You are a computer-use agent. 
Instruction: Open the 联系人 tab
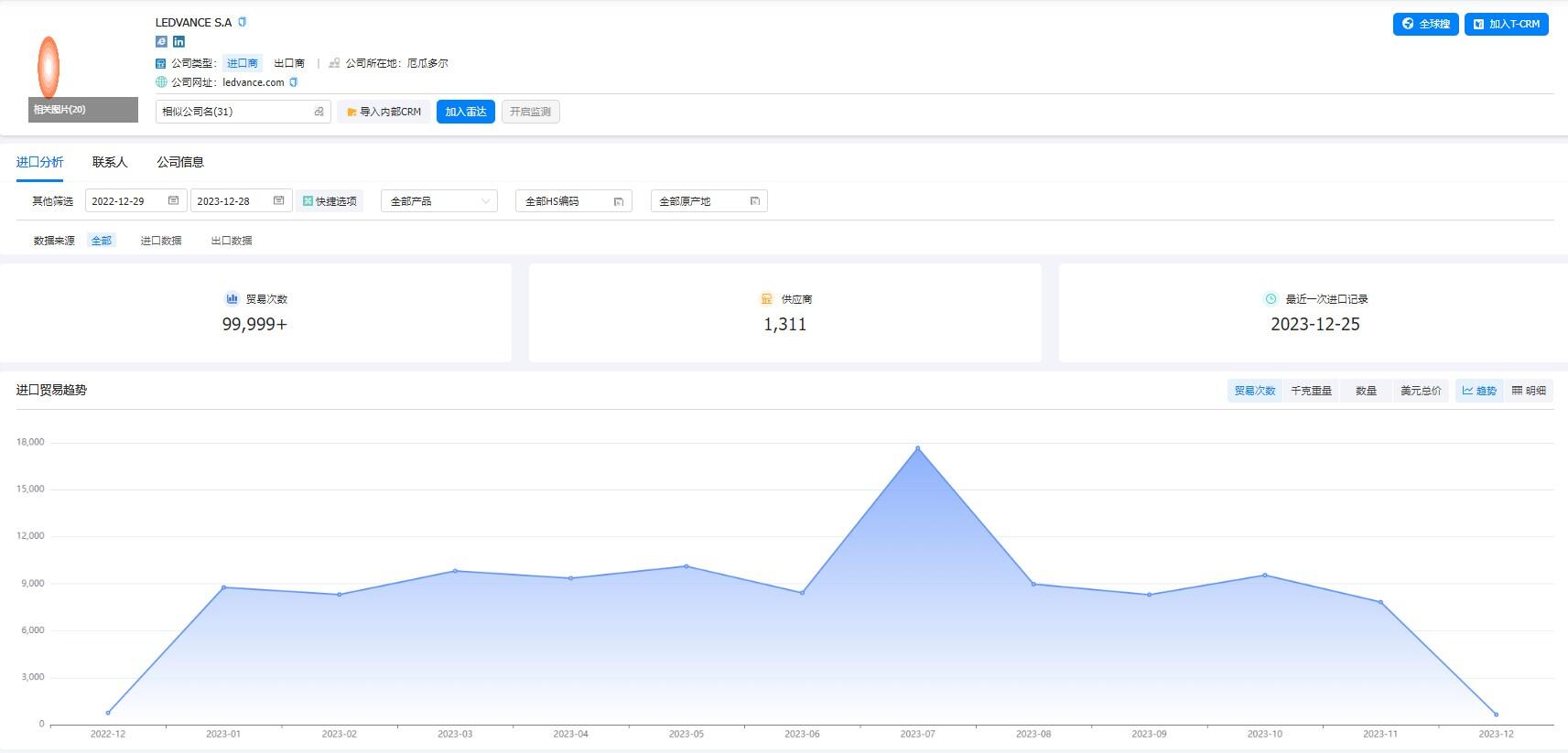[110, 162]
